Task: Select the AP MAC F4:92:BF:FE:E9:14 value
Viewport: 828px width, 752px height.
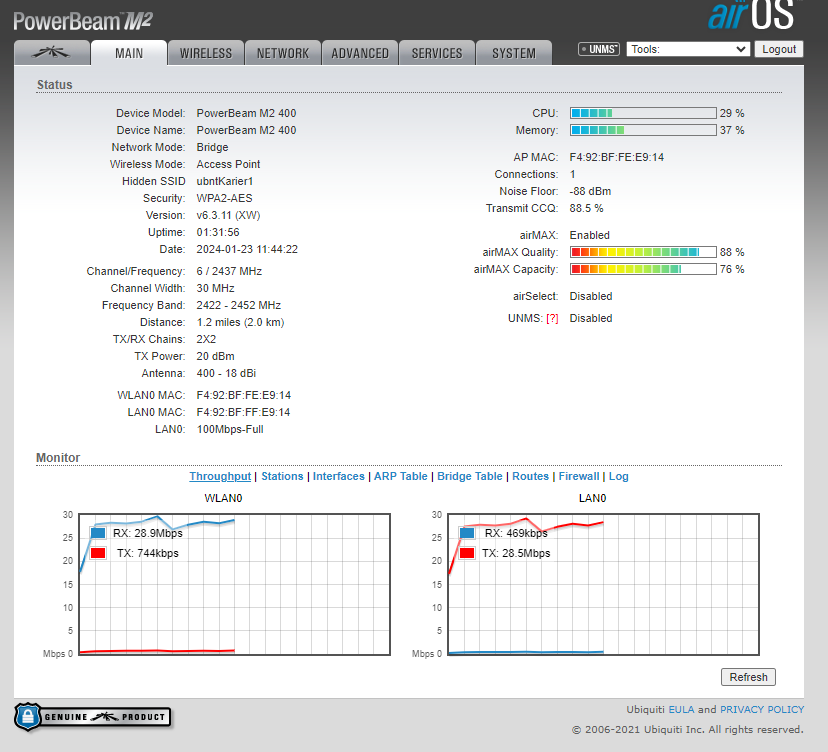Action: 617,157
